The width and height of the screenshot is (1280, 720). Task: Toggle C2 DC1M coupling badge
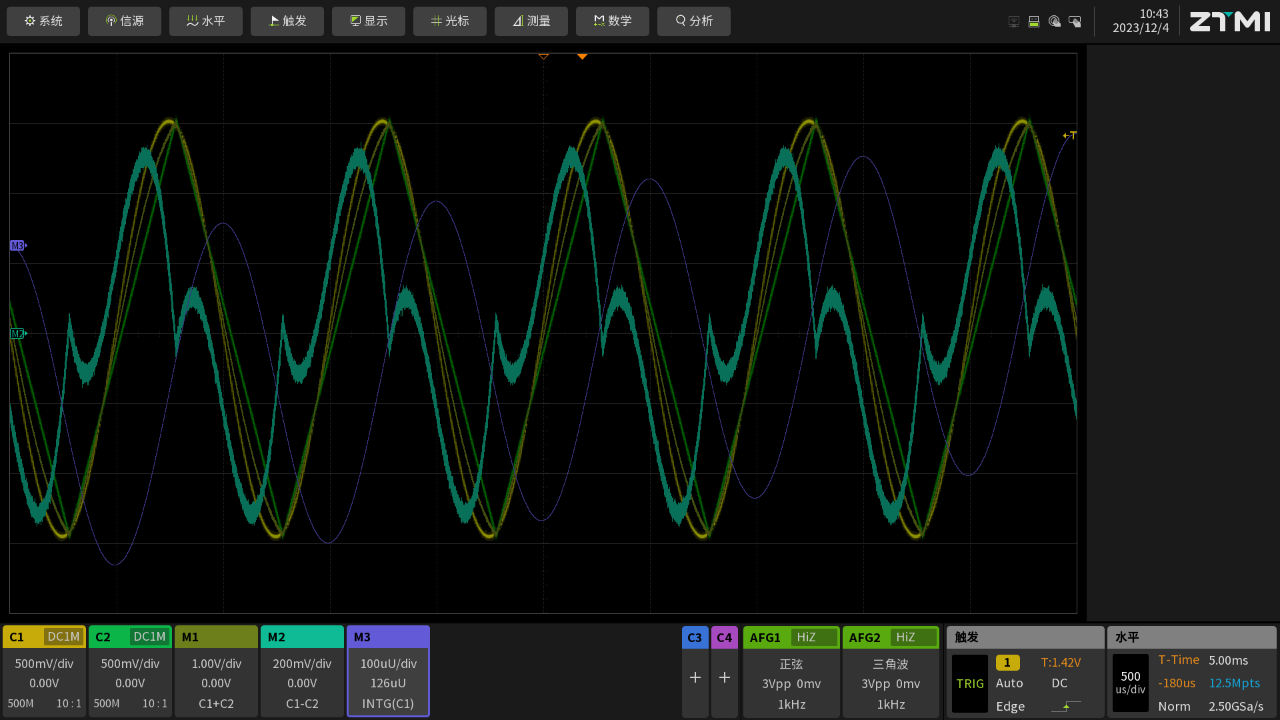(150, 637)
